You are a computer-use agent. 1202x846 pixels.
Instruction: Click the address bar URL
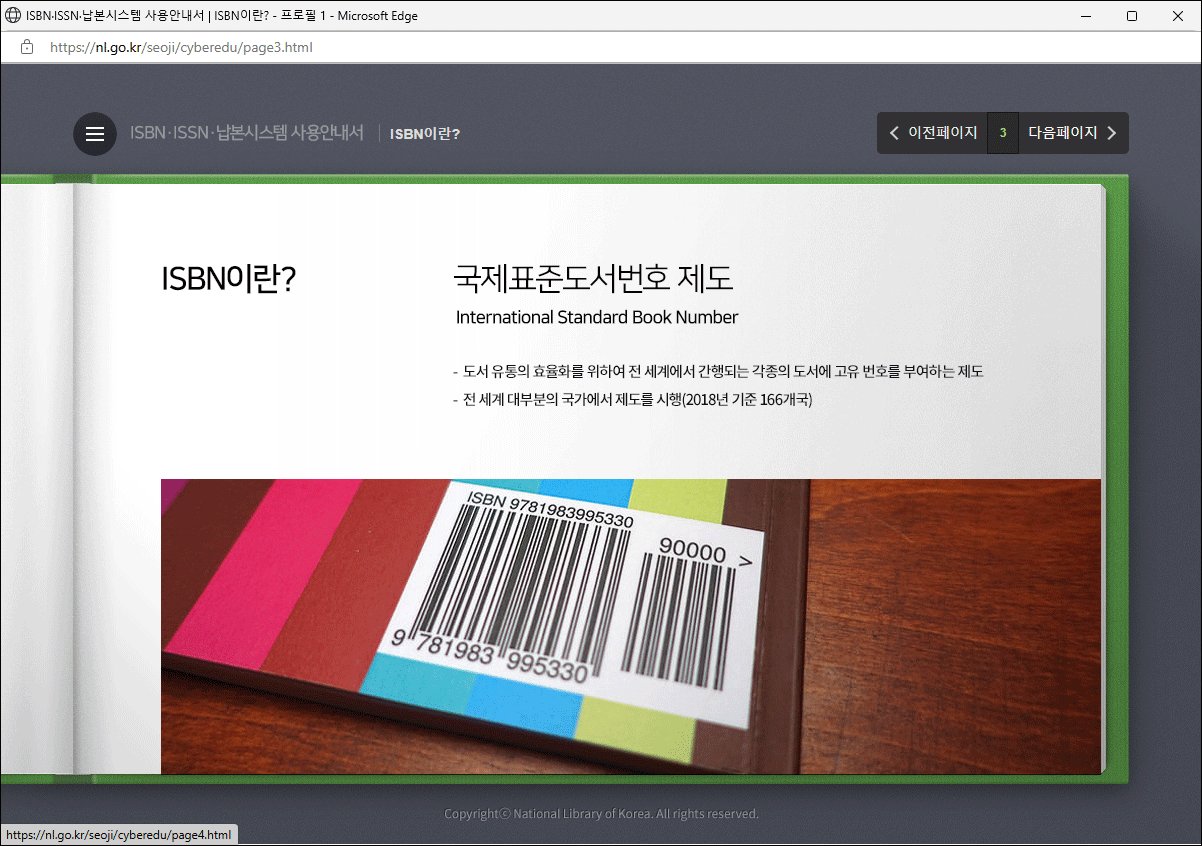pos(181,47)
